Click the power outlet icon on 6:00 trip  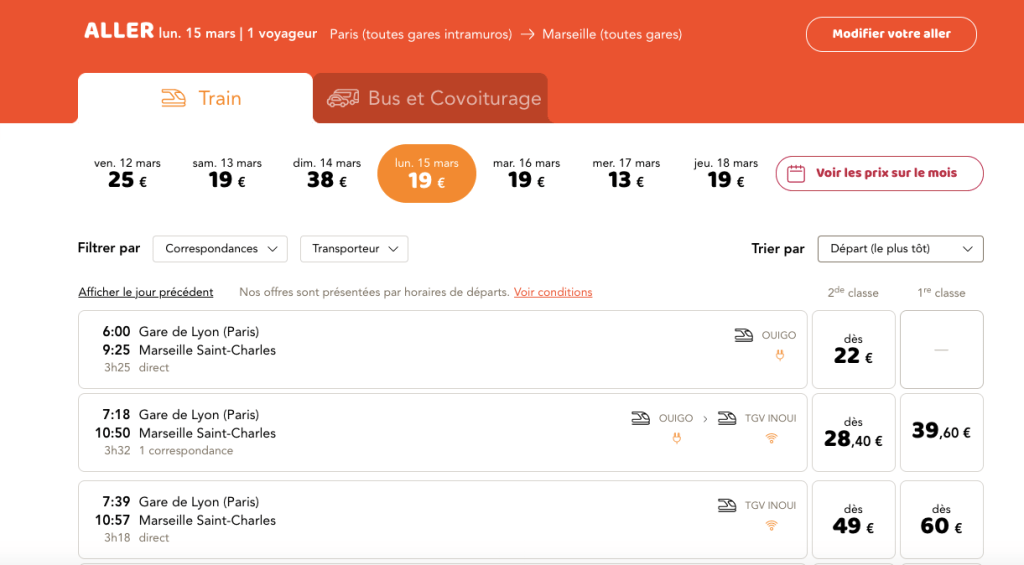(x=780, y=355)
